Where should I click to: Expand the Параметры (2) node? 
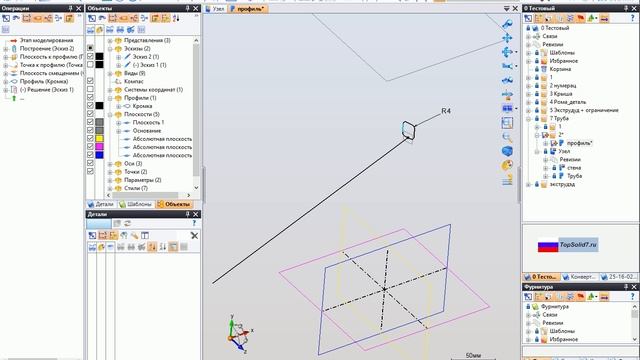[110, 180]
